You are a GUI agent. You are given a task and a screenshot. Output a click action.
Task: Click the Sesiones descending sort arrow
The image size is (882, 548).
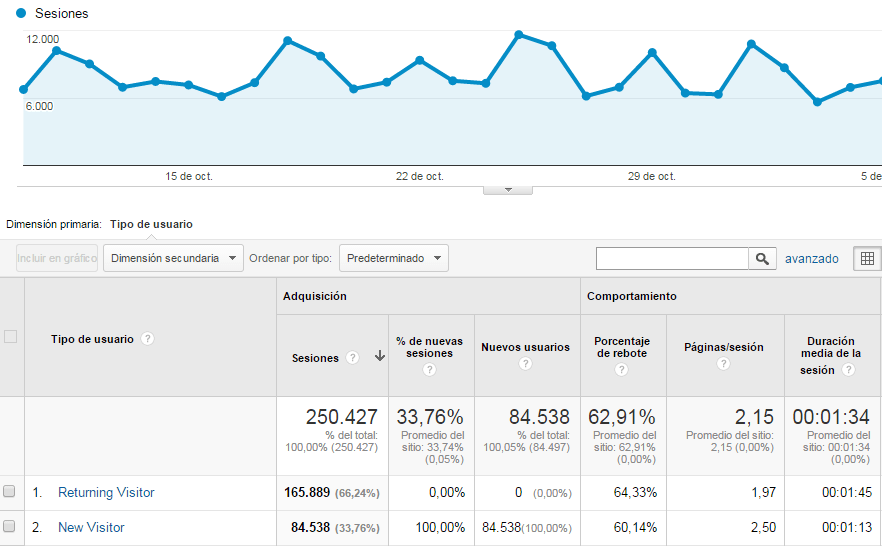click(379, 357)
